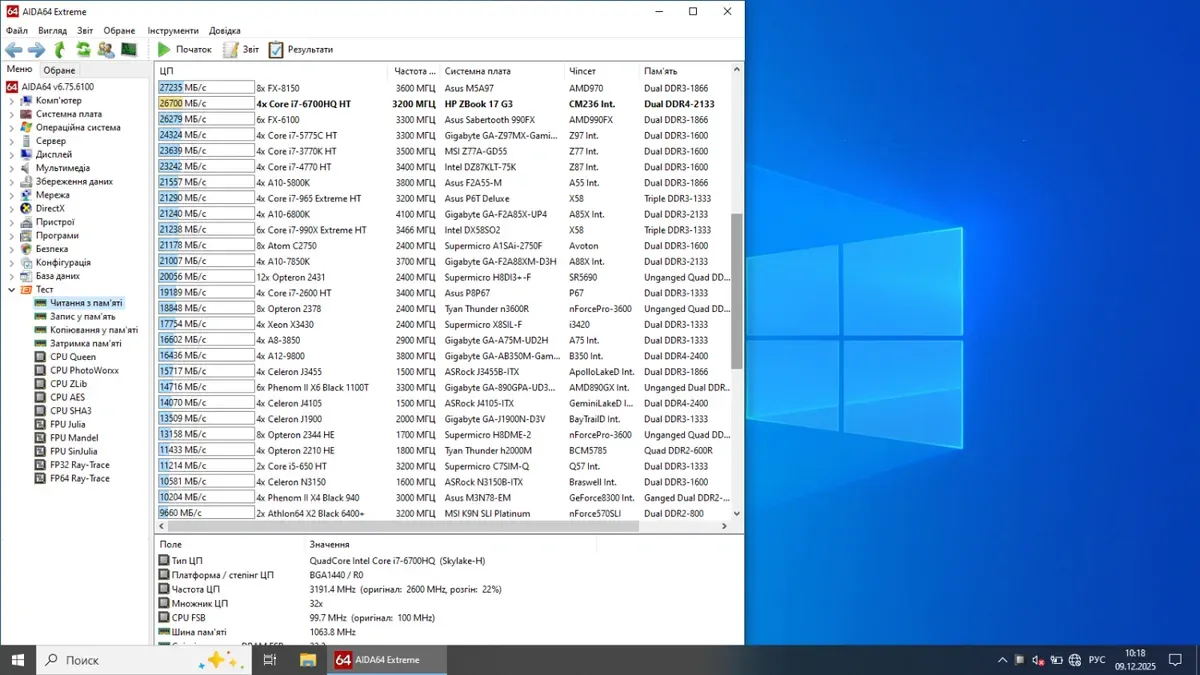Click the green Up-level arrow icon
This screenshot has height=675, width=1200.
60,49
